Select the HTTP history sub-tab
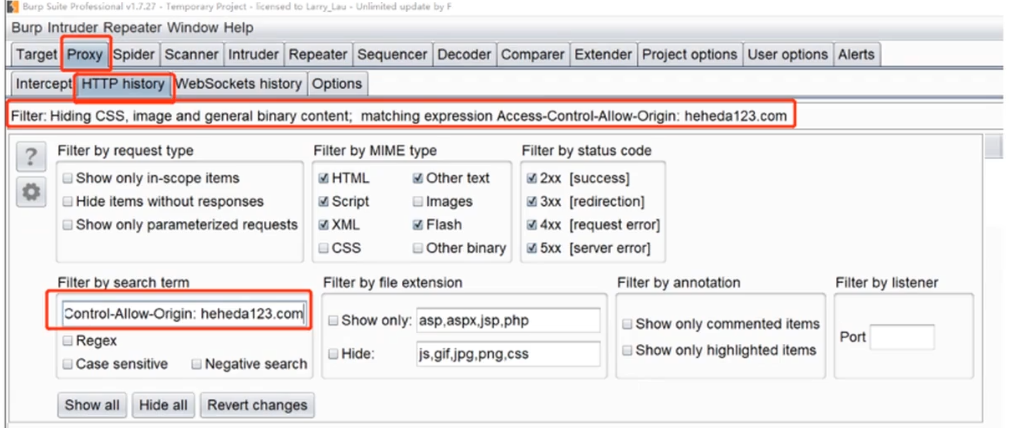Viewport: 1009px width, 428px height. [123, 84]
